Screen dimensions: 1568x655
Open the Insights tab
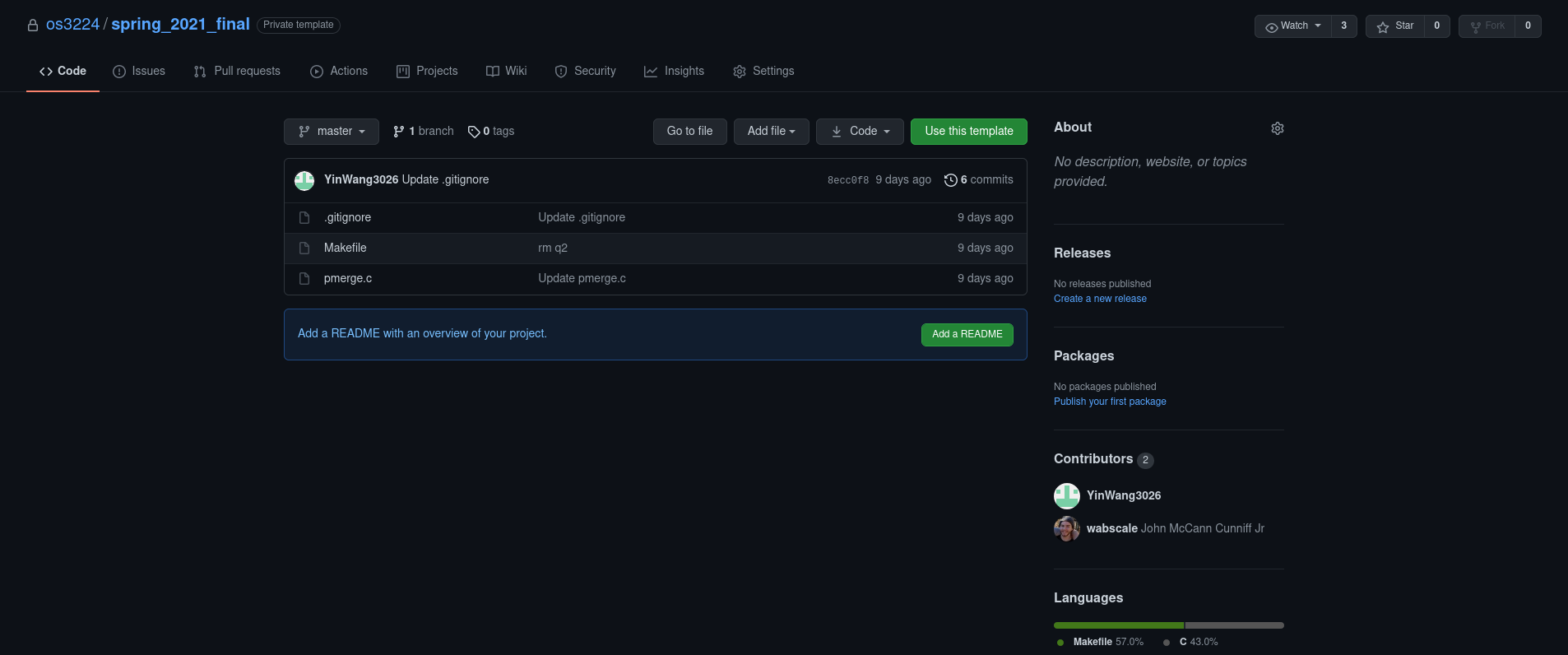tap(674, 72)
